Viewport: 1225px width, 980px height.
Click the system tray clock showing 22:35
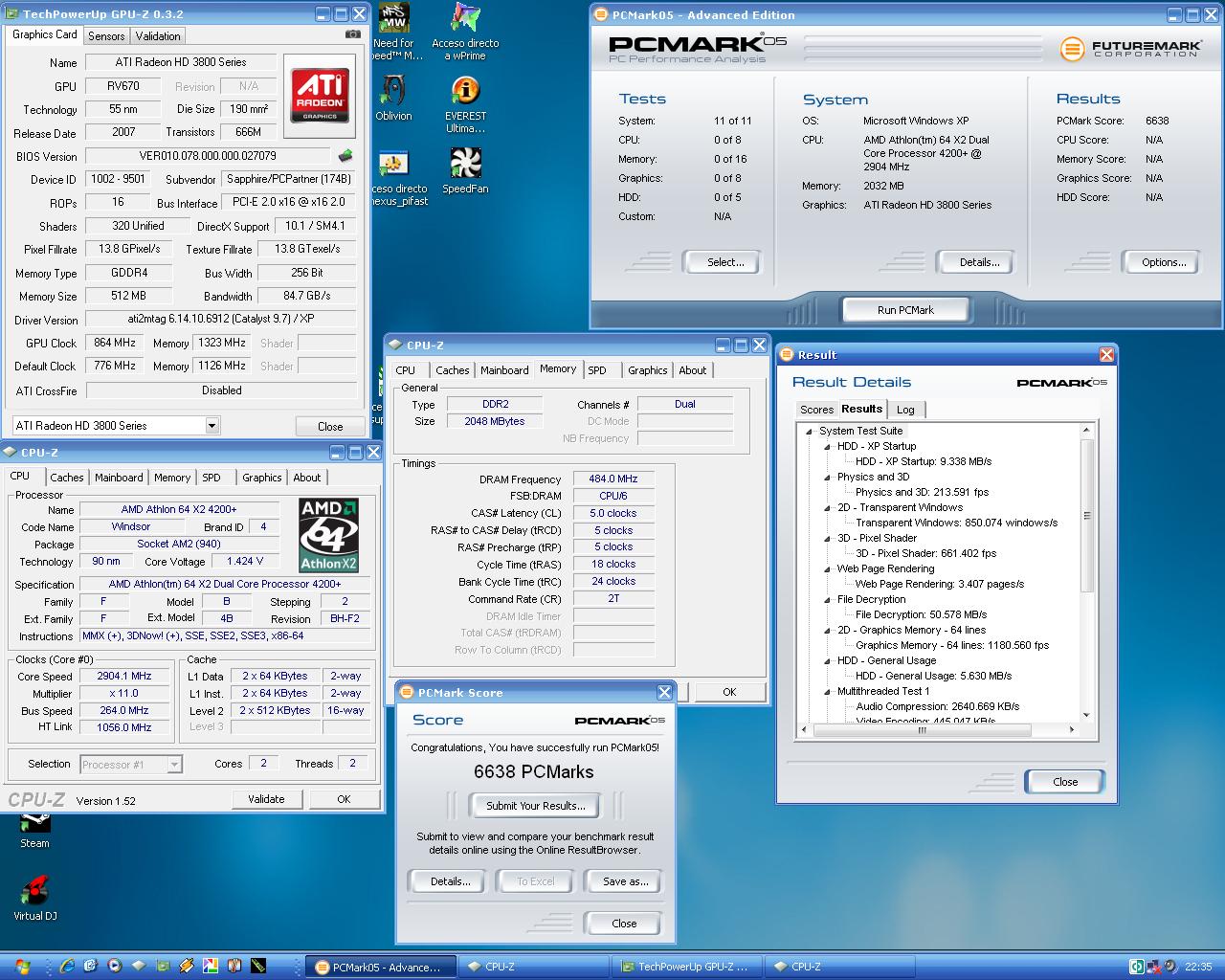1197,967
